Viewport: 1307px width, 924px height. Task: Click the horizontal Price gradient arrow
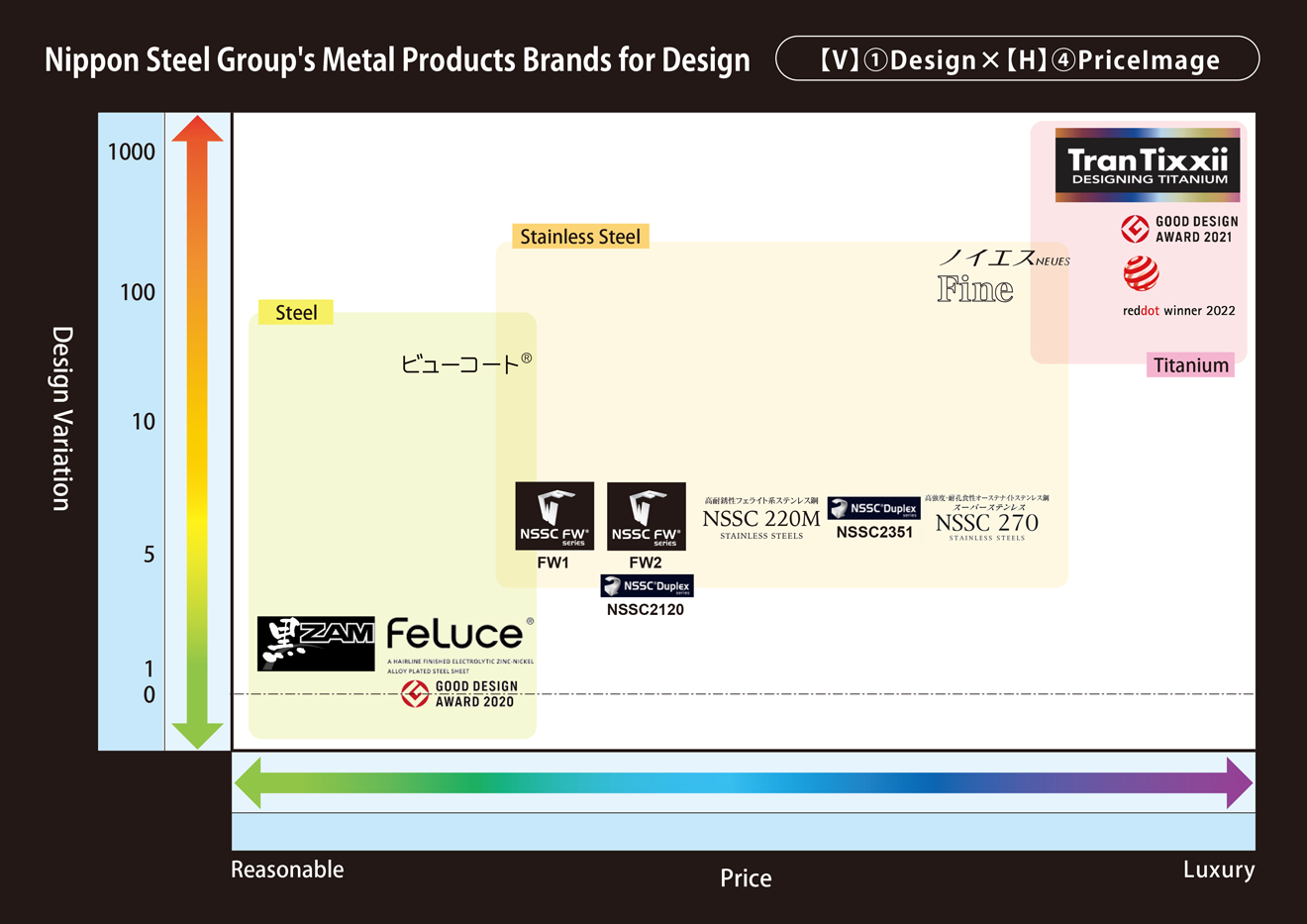pos(745,782)
